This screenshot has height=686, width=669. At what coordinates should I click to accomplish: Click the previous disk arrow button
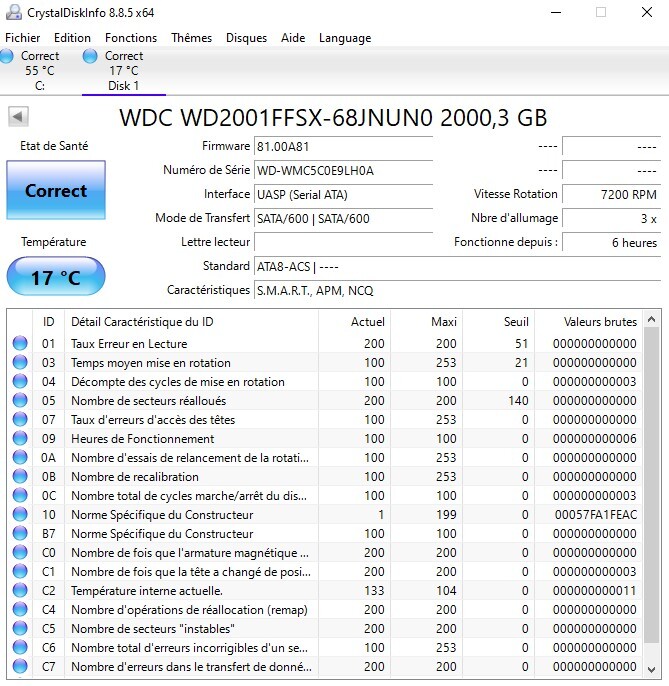pyautogui.click(x=18, y=117)
